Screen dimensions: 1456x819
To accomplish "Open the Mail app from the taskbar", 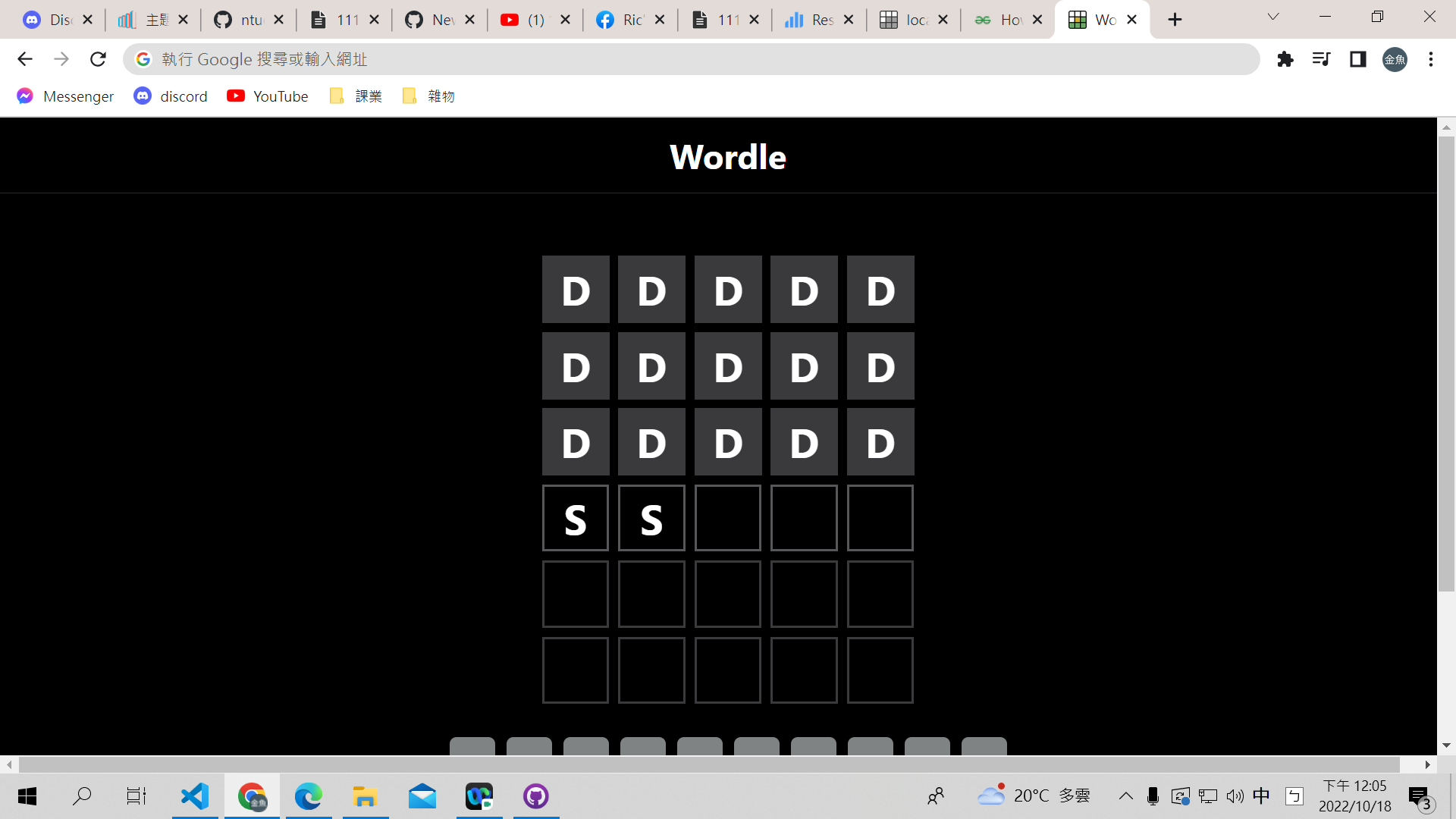I will pyautogui.click(x=422, y=796).
